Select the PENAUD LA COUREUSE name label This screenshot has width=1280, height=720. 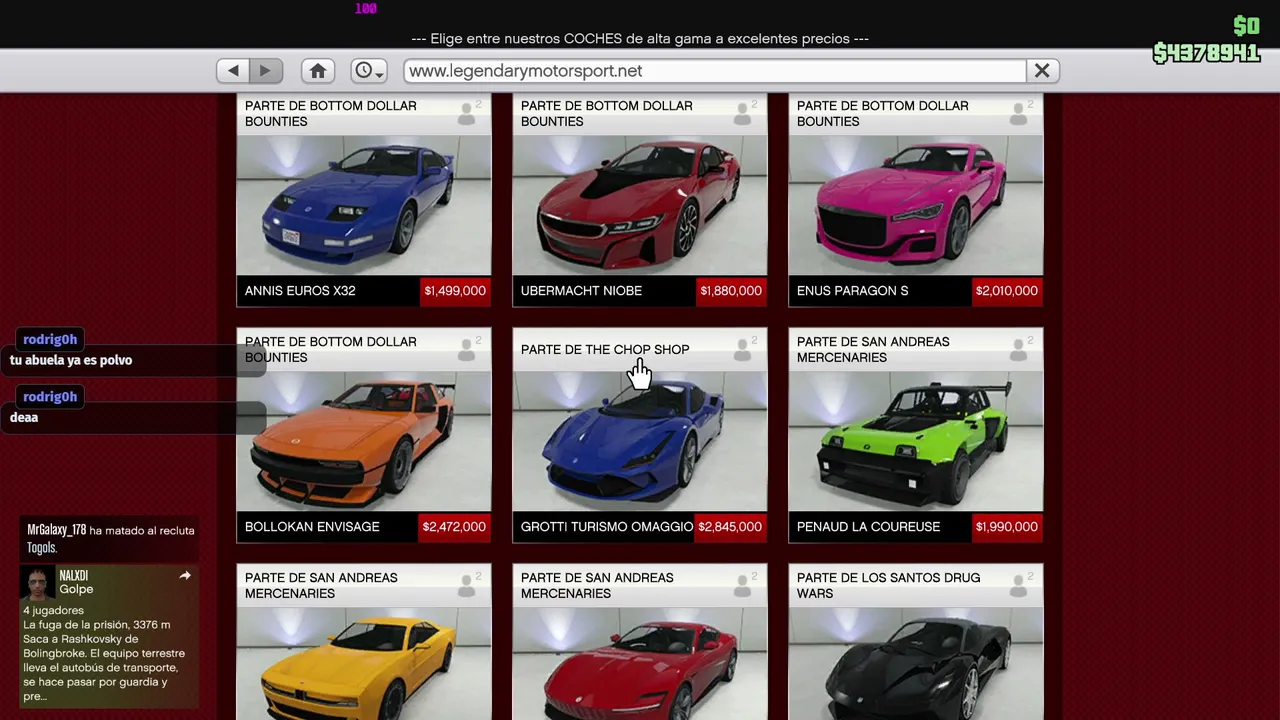pos(868,527)
